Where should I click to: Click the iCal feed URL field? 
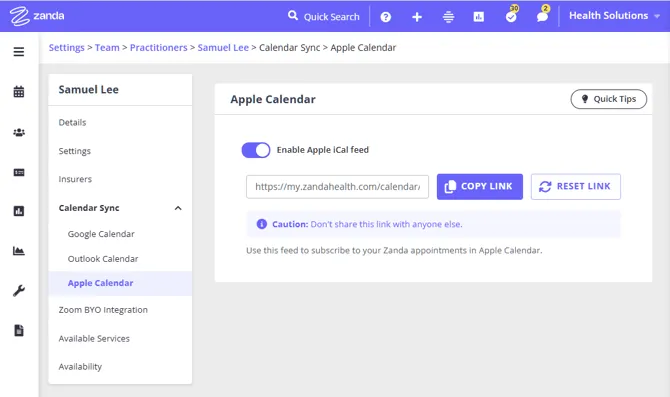337,187
